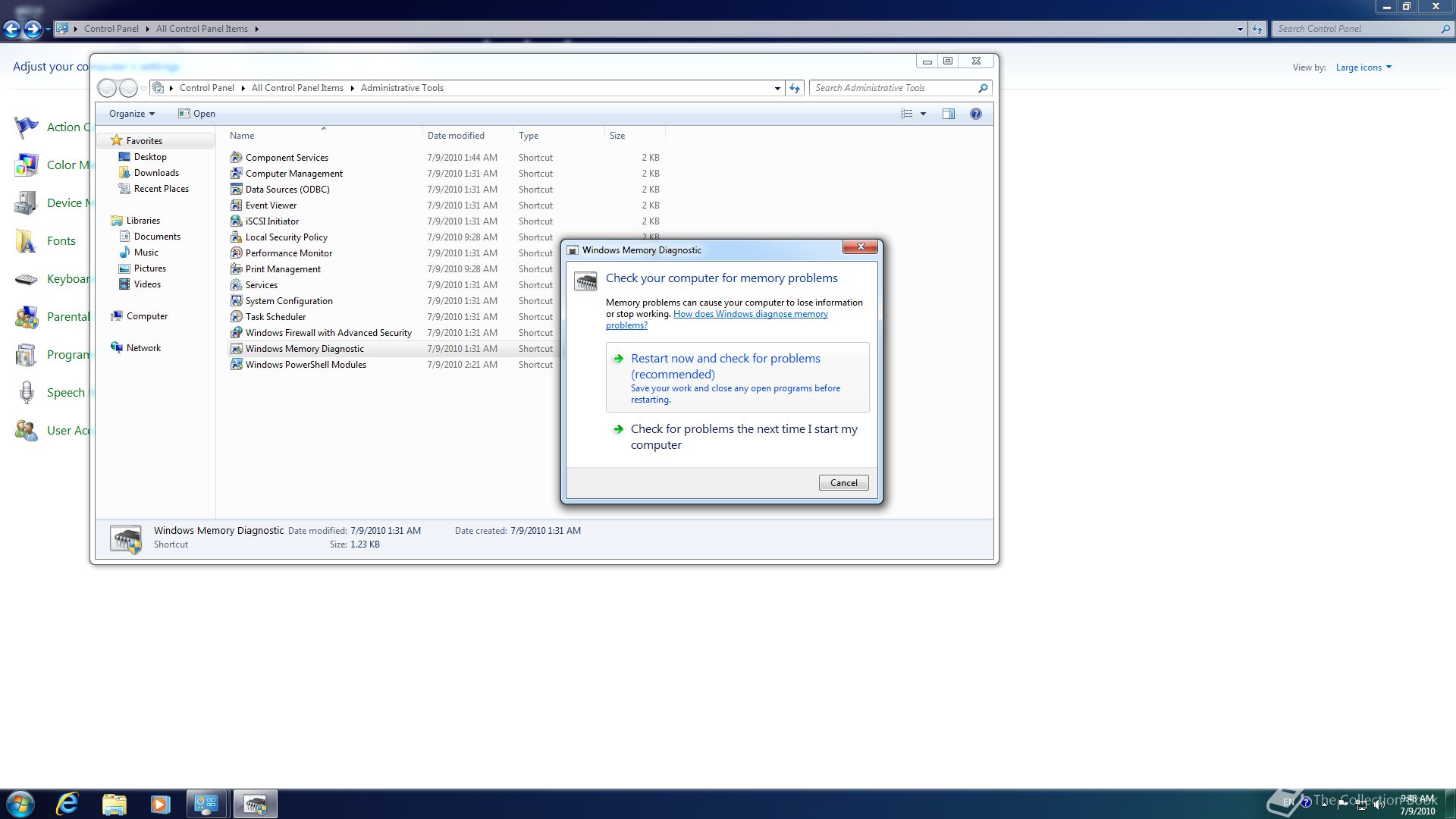The width and height of the screenshot is (1456, 819).
Task: Select the Task Scheduler clock icon
Action: (x=236, y=316)
